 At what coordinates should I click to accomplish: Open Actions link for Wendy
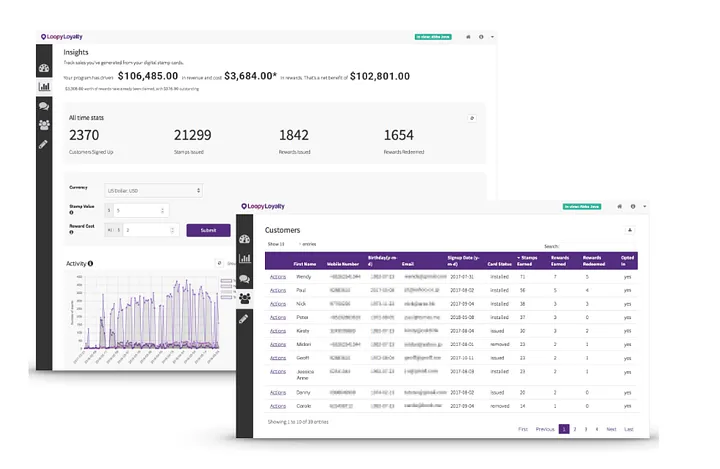pos(278,277)
